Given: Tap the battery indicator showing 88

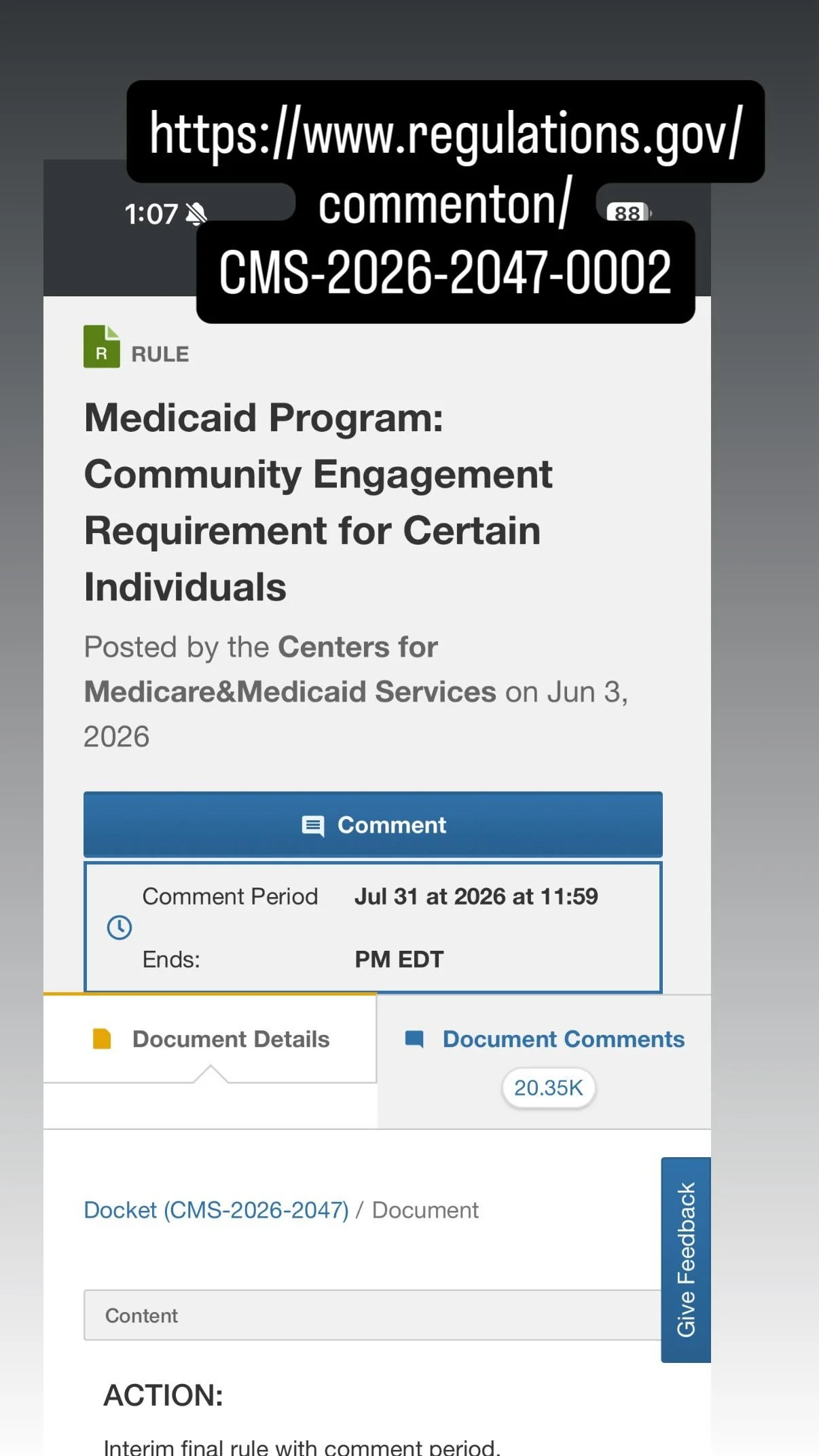Looking at the screenshot, I should (x=629, y=213).
